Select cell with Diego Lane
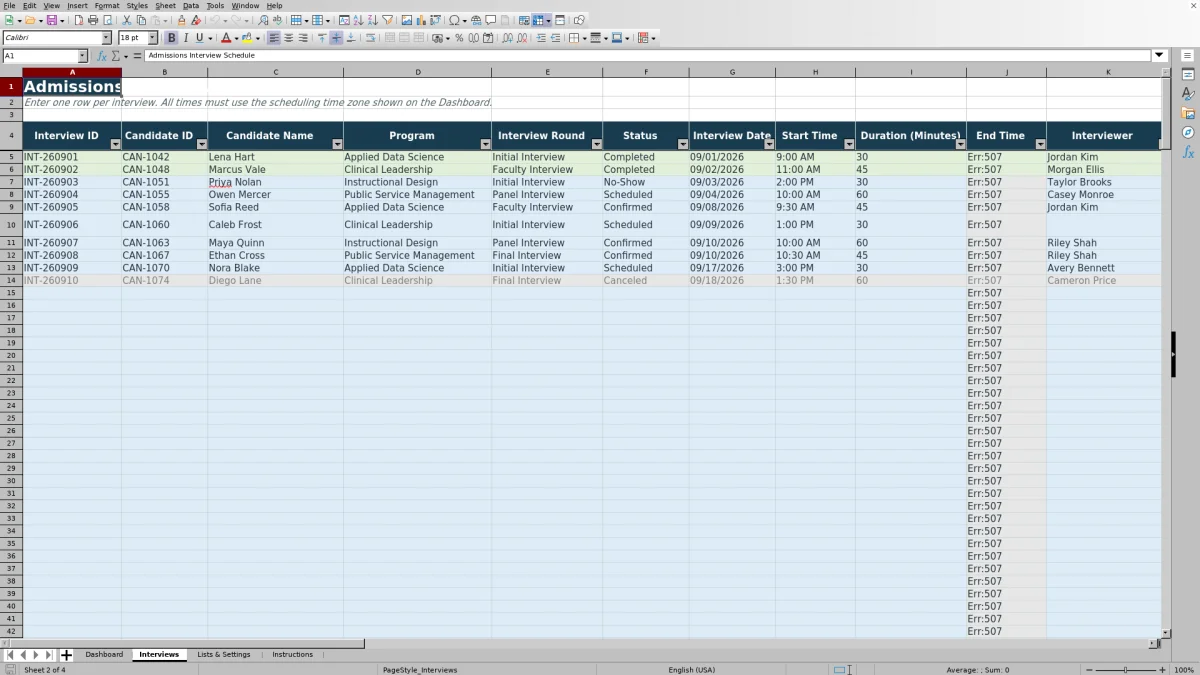1200x675 pixels. tap(275, 281)
